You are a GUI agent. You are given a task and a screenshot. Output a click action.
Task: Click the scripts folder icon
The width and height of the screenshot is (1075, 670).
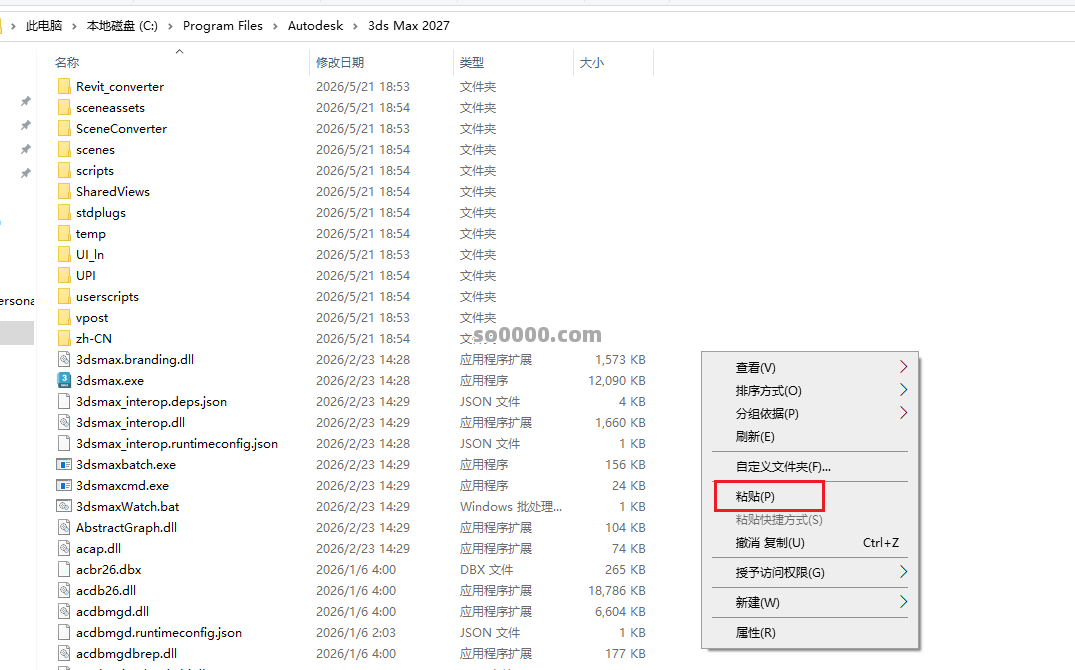point(64,171)
